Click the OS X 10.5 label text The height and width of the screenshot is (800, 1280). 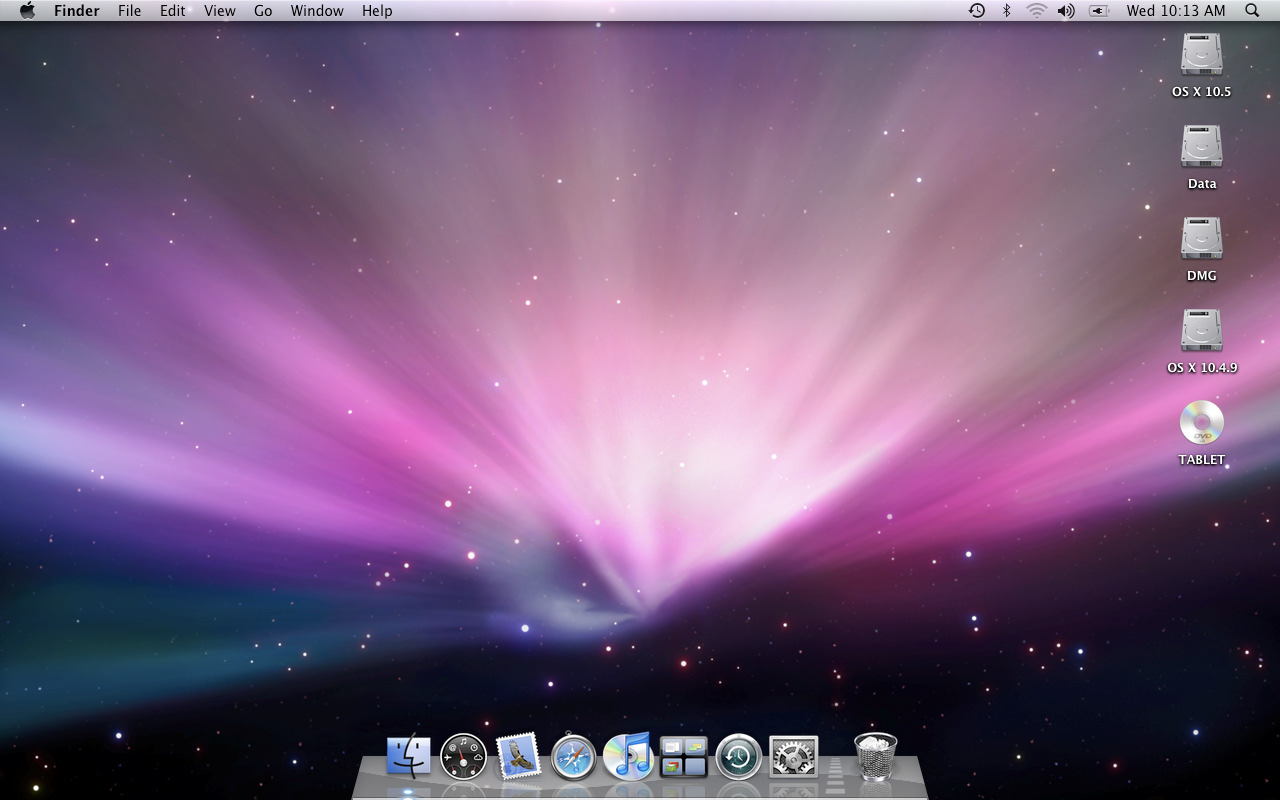click(x=1201, y=91)
